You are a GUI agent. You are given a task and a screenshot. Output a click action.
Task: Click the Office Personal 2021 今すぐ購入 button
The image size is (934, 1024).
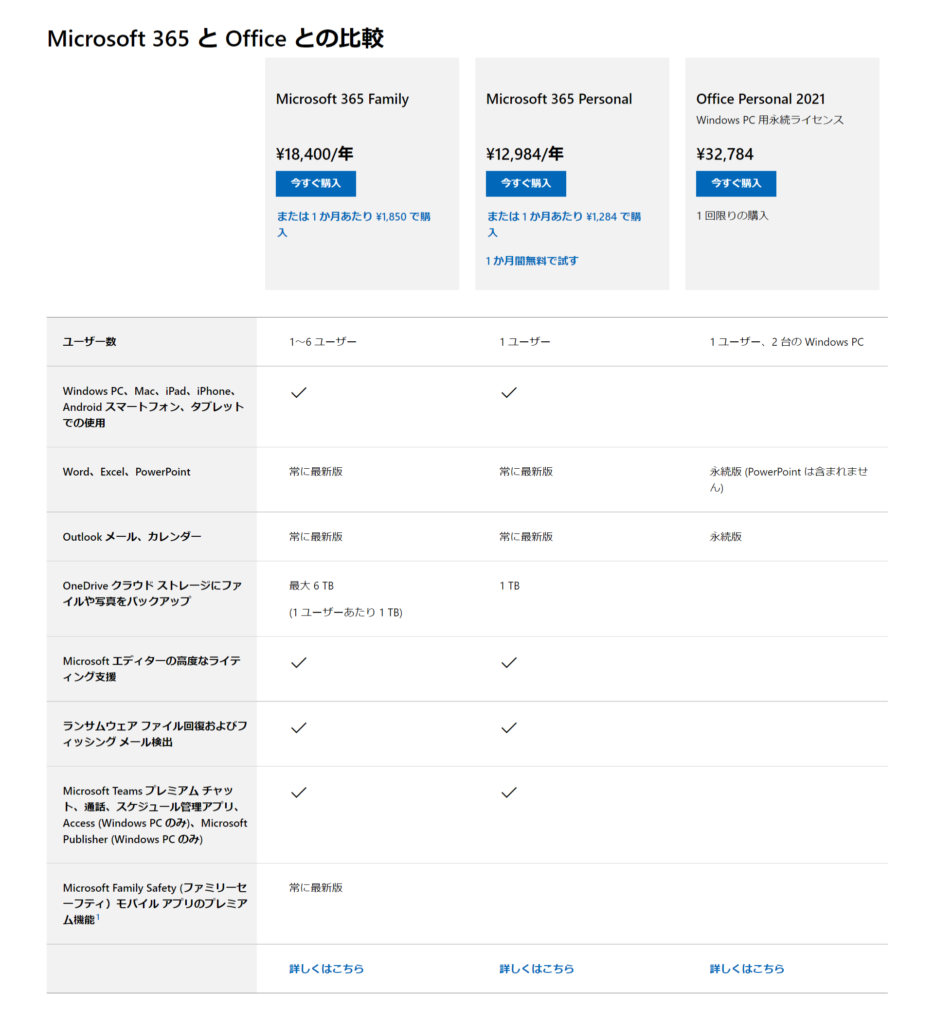coord(736,184)
